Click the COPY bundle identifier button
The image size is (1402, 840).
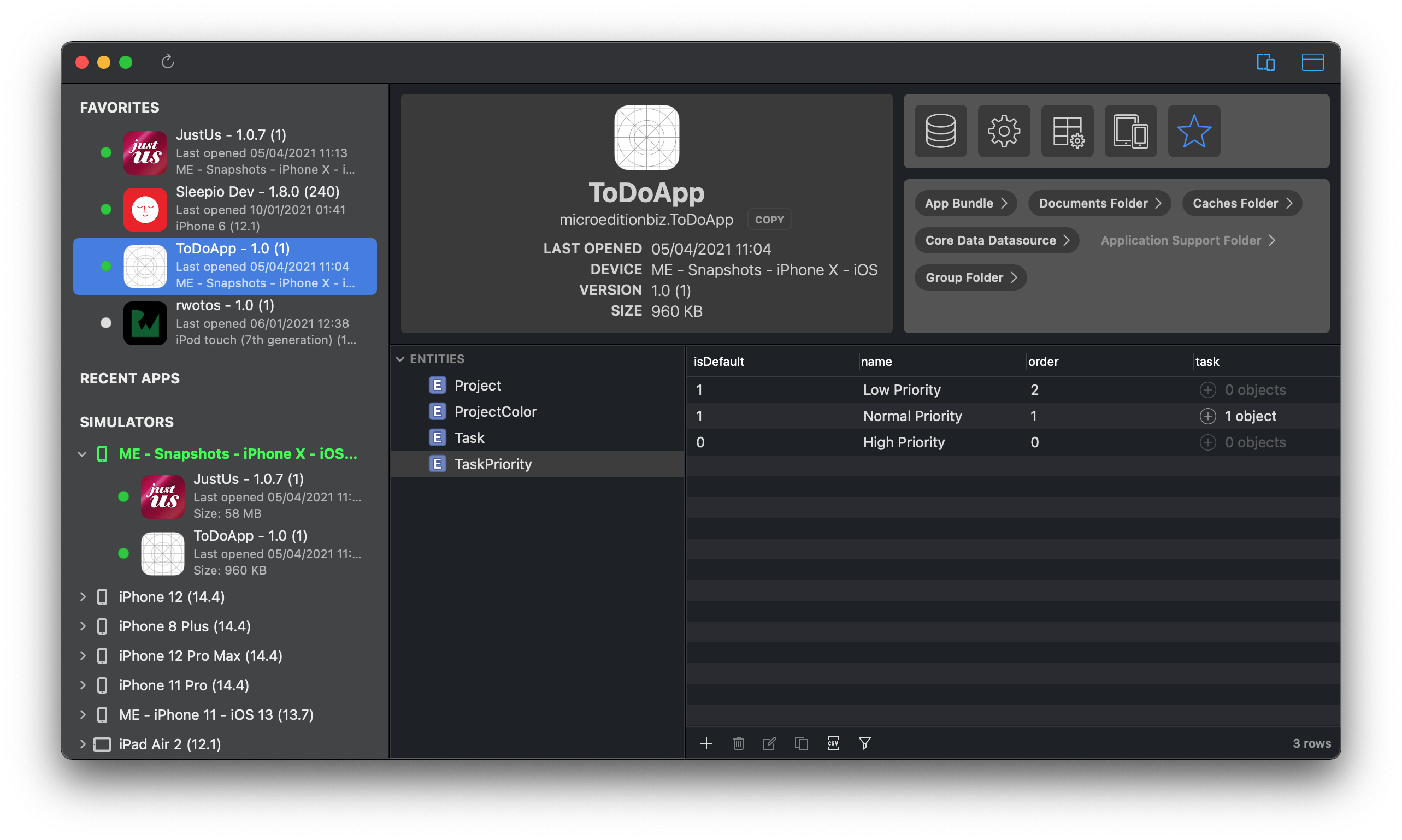pyautogui.click(x=769, y=220)
